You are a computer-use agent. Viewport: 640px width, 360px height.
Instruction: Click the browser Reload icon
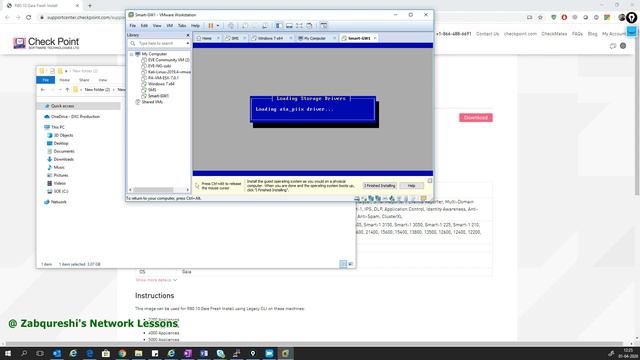pos(29,18)
